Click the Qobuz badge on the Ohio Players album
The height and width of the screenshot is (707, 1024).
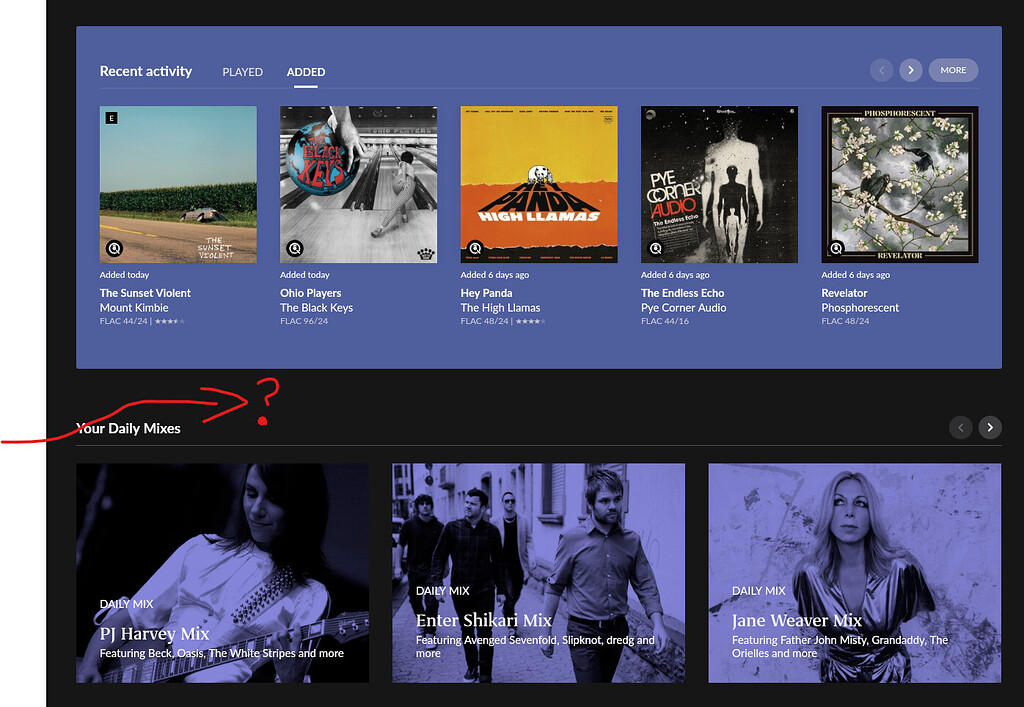click(293, 248)
